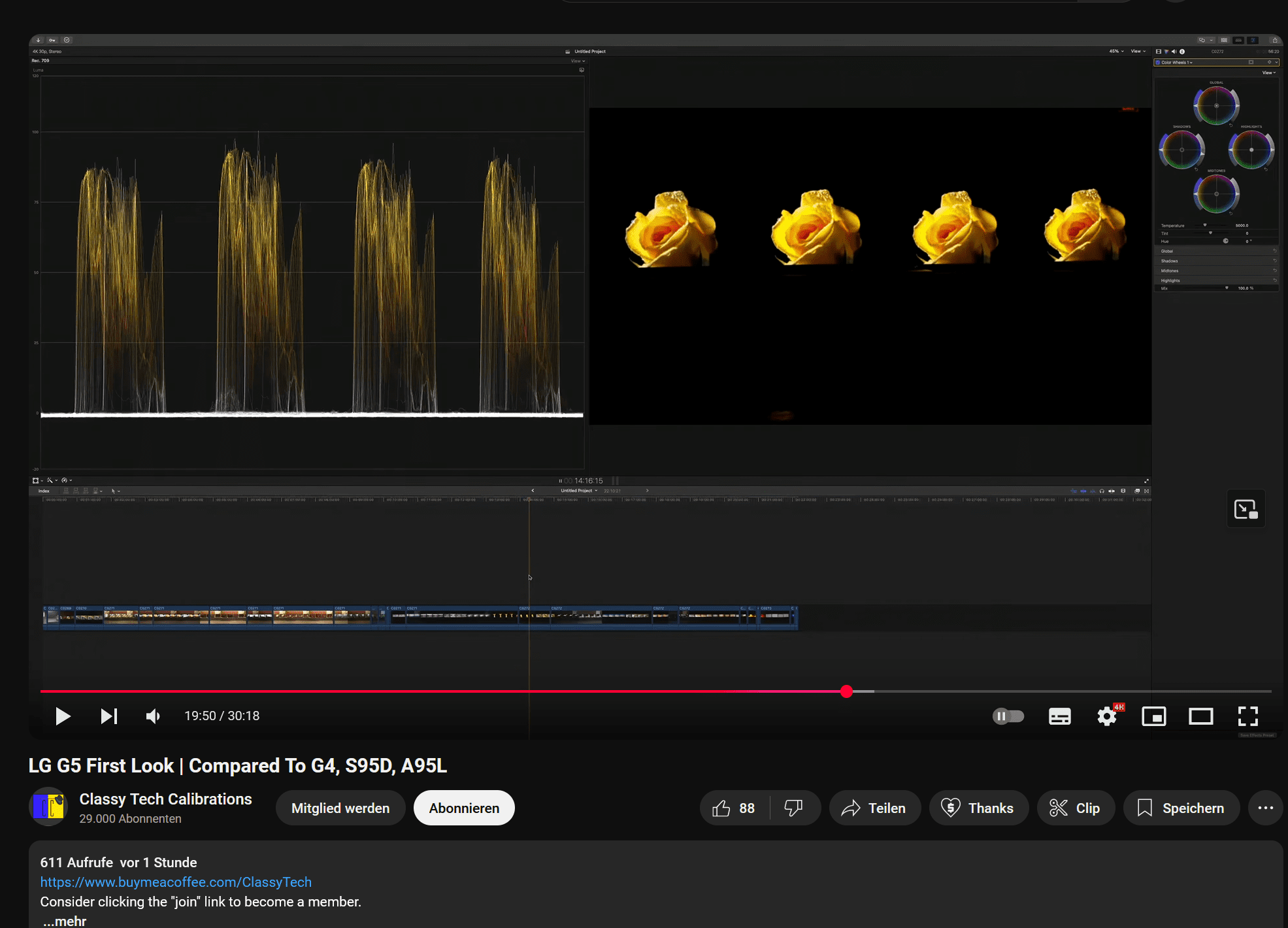
Task: Click the Abonnieren subscribe button
Action: coord(464,808)
